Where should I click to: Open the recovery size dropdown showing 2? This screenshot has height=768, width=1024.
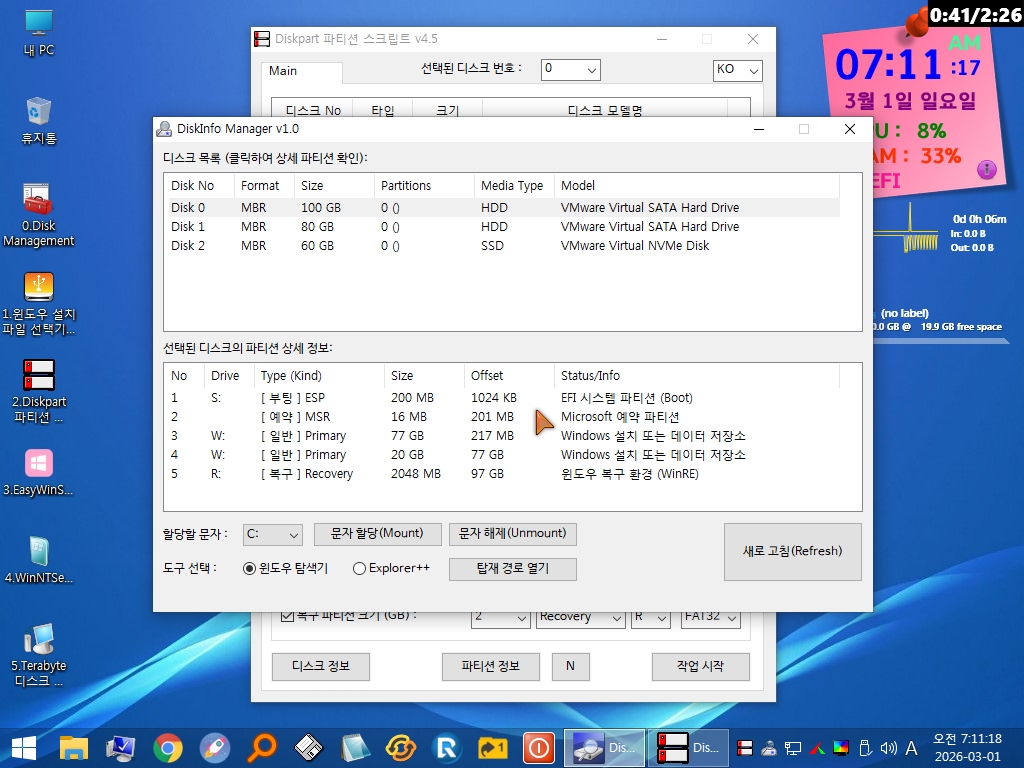(500, 618)
